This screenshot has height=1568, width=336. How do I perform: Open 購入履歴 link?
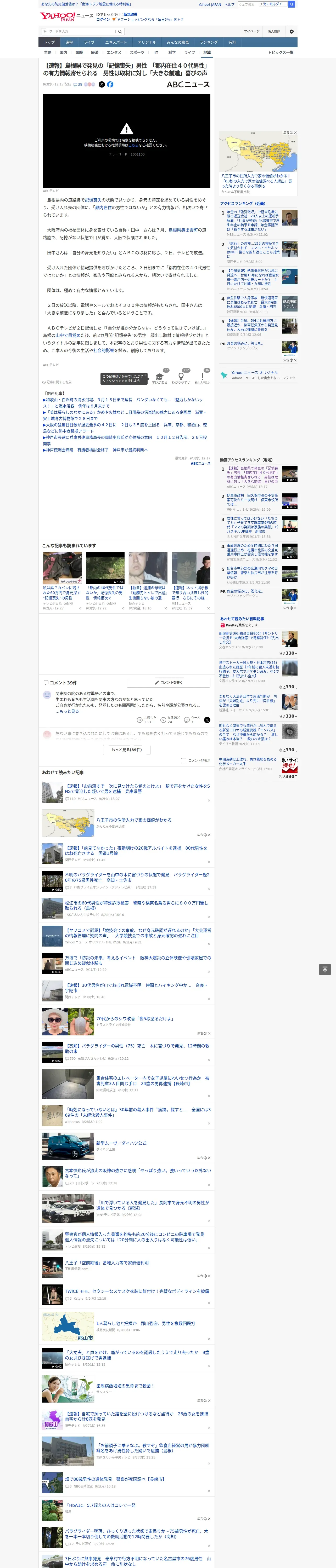point(274,32)
